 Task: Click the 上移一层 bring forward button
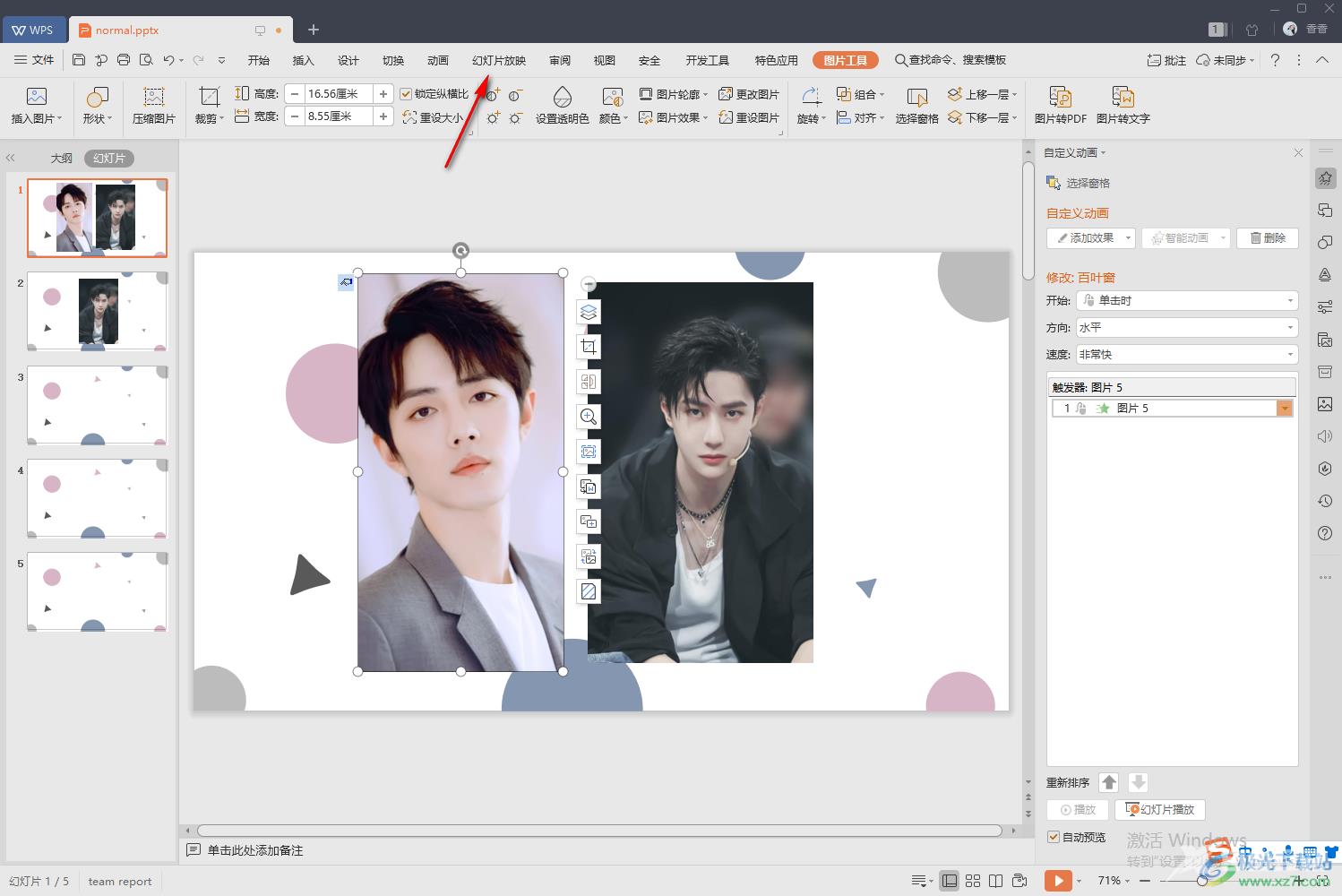click(982, 94)
